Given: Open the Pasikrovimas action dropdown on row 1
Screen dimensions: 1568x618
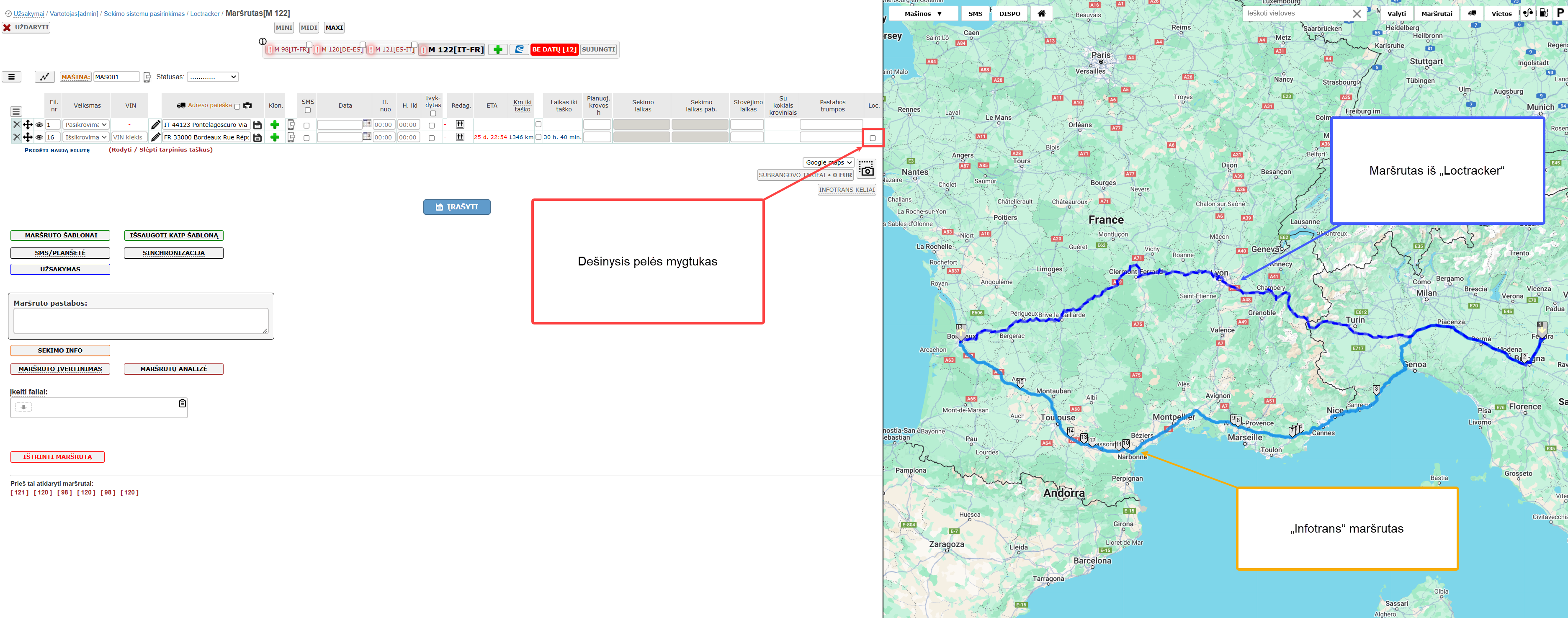Looking at the screenshot, I should [86, 124].
